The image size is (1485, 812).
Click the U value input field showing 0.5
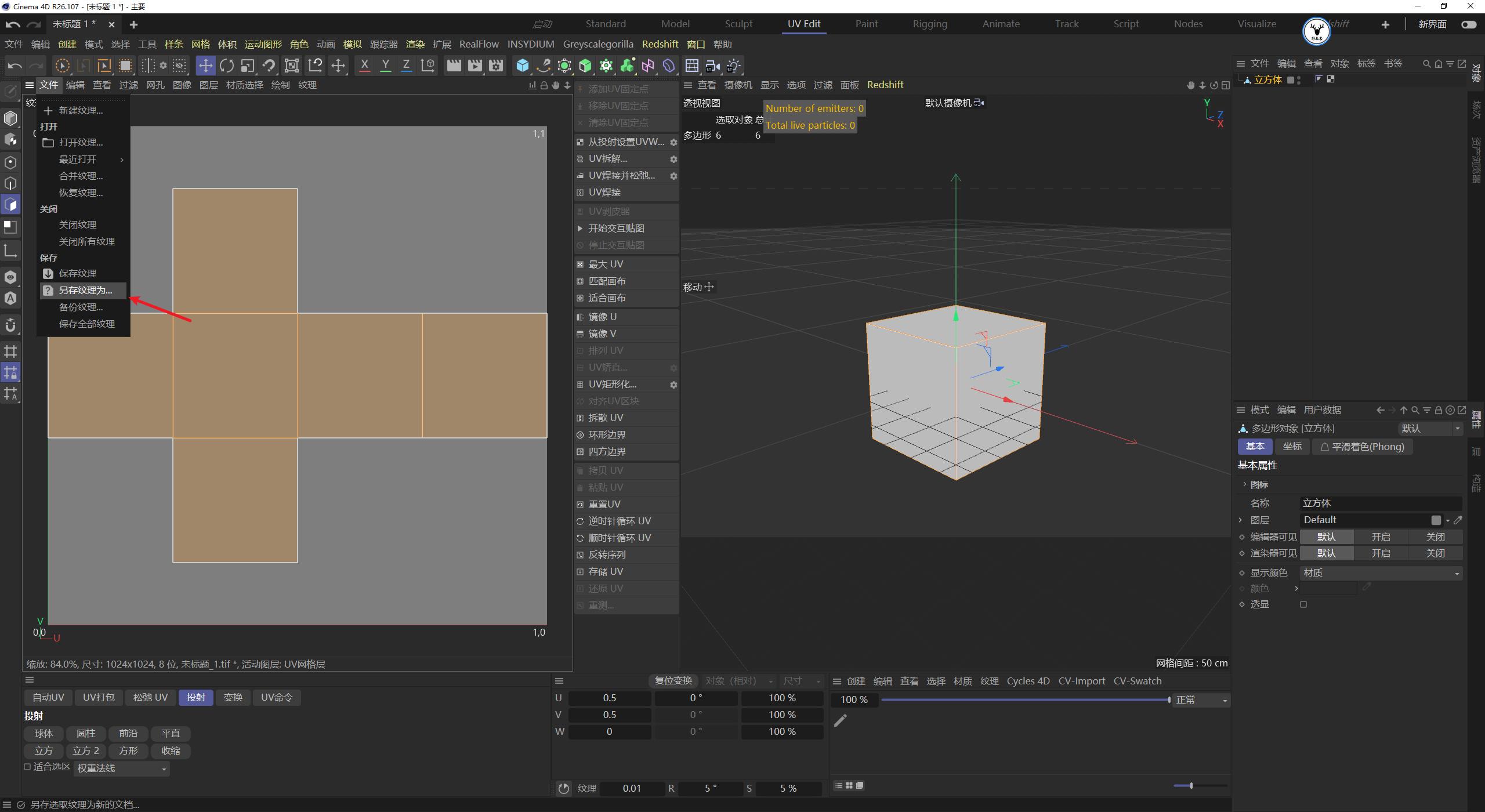[x=609, y=698]
